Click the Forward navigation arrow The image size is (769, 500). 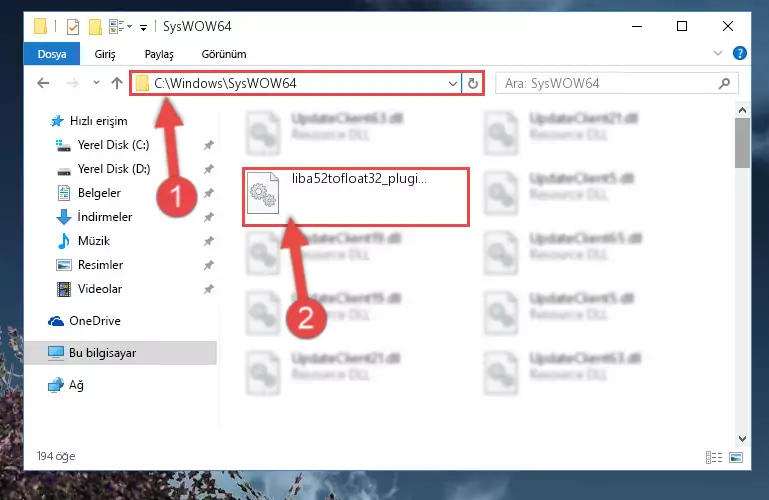click(x=73, y=83)
